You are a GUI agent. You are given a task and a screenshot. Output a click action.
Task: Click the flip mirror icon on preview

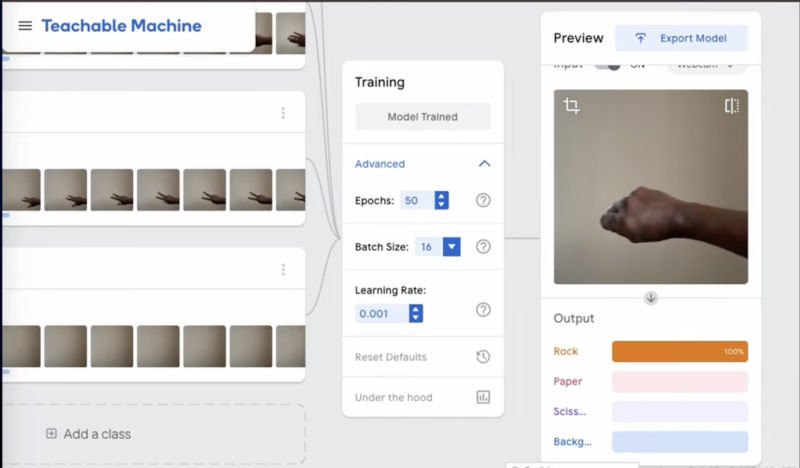(731, 106)
